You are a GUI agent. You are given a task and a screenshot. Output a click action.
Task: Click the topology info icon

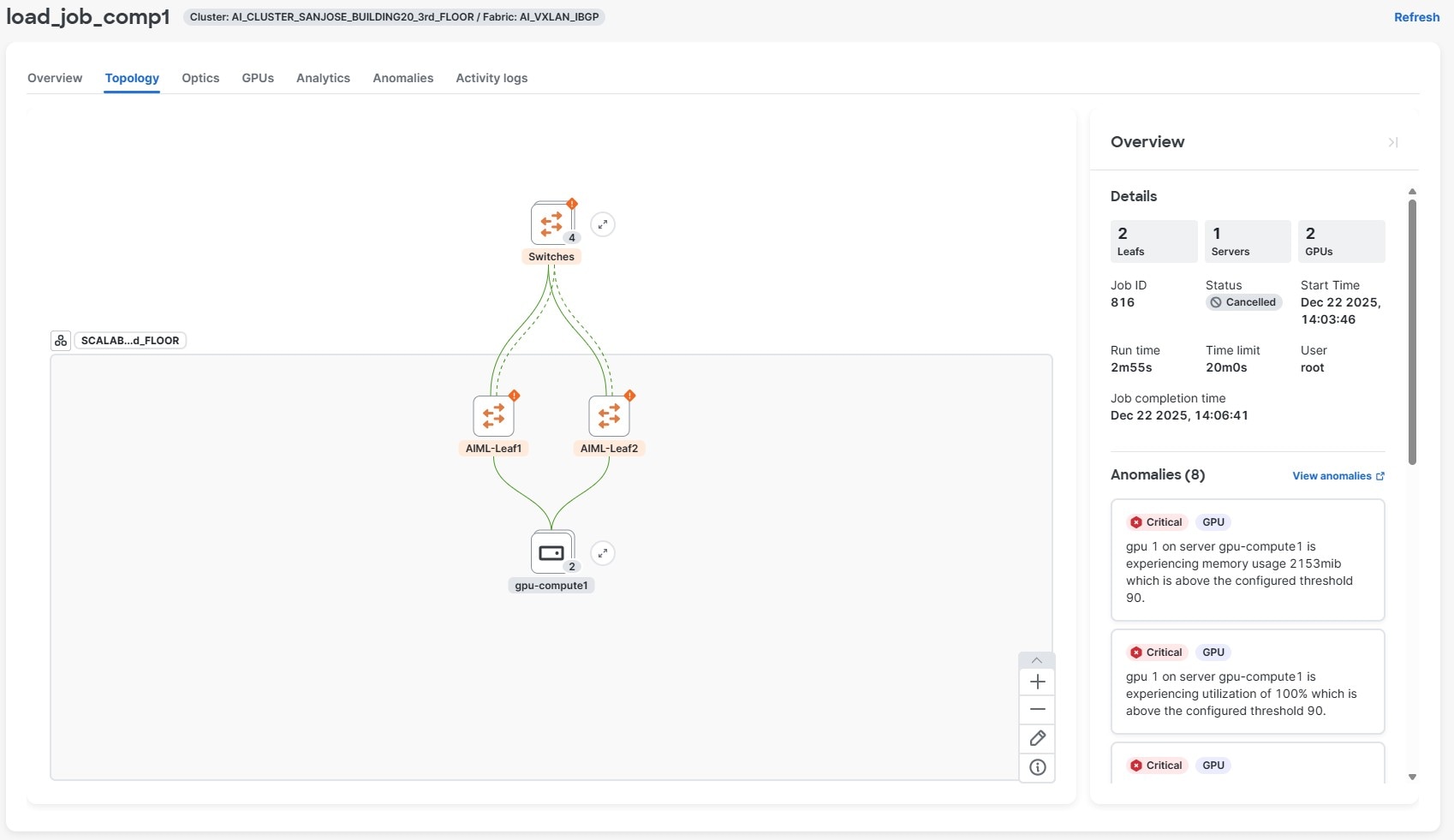click(1037, 767)
